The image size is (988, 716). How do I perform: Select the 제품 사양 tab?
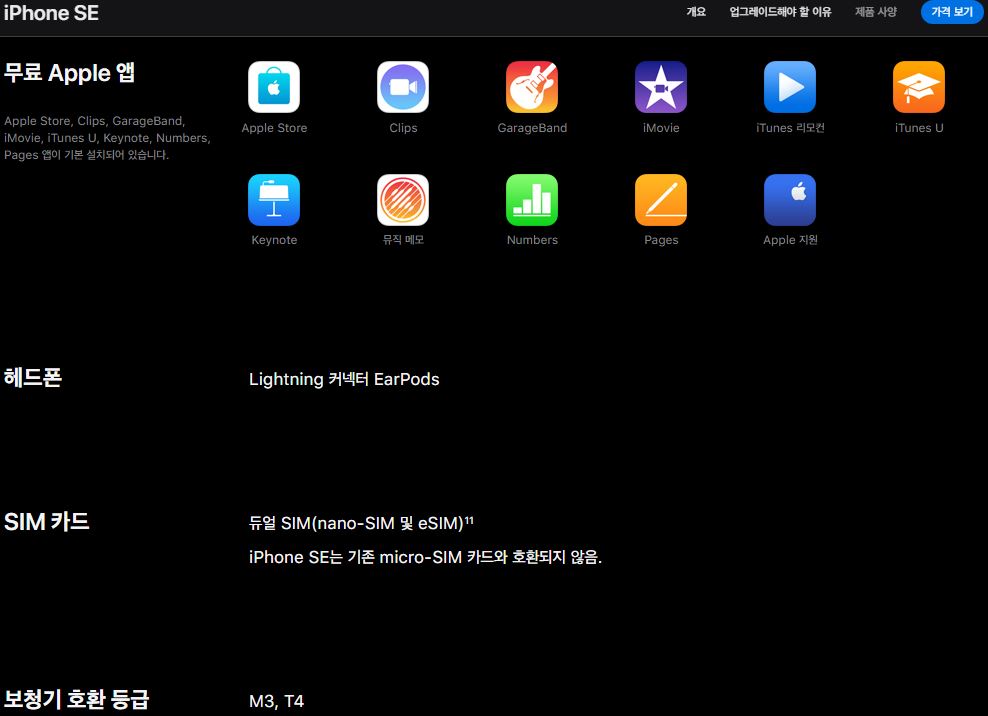pos(876,11)
